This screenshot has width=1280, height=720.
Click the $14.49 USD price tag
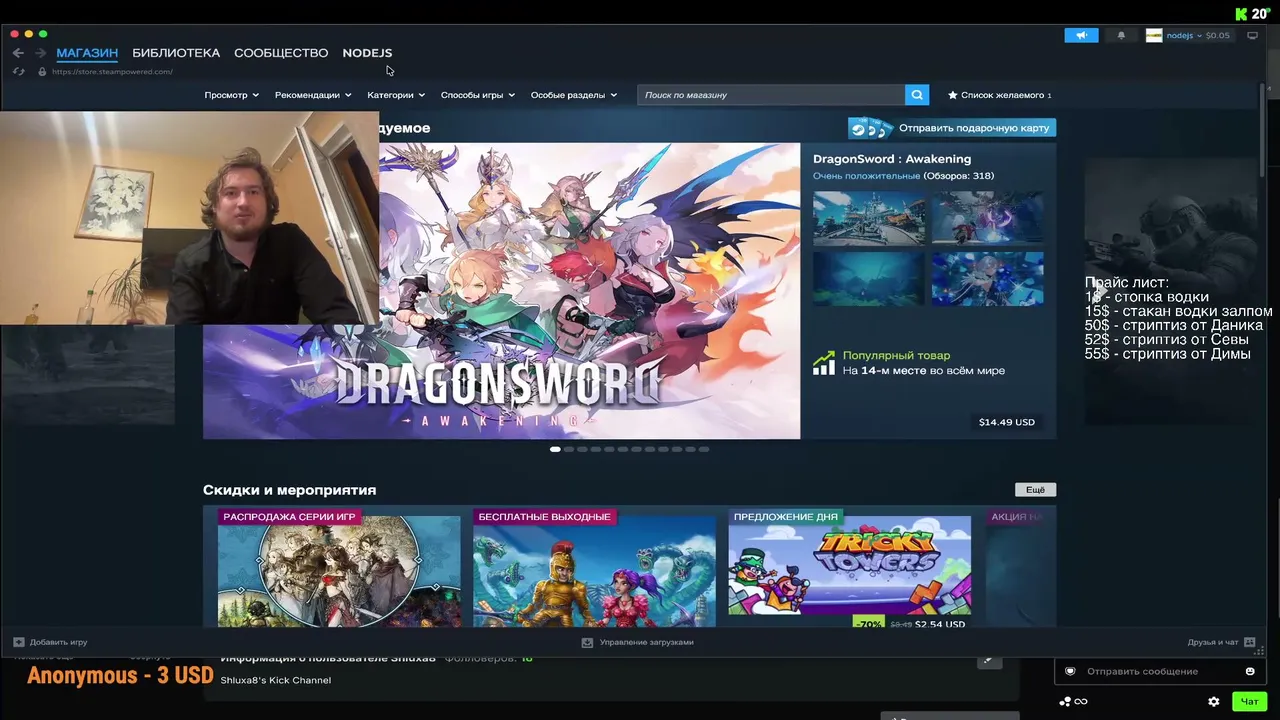[1007, 422]
